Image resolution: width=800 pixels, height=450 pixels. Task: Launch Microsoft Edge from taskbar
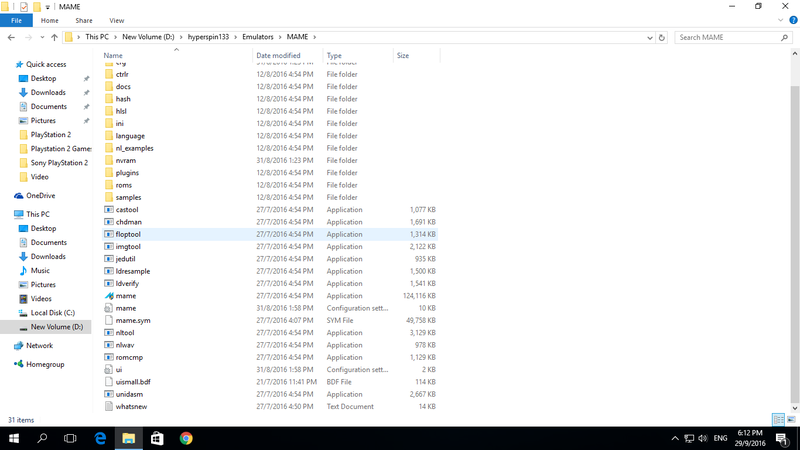tap(100, 438)
